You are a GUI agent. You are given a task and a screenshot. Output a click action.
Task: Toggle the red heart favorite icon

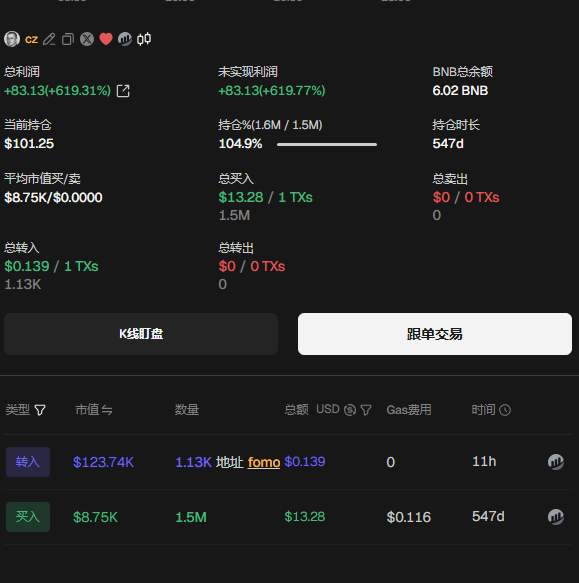tap(106, 39)
